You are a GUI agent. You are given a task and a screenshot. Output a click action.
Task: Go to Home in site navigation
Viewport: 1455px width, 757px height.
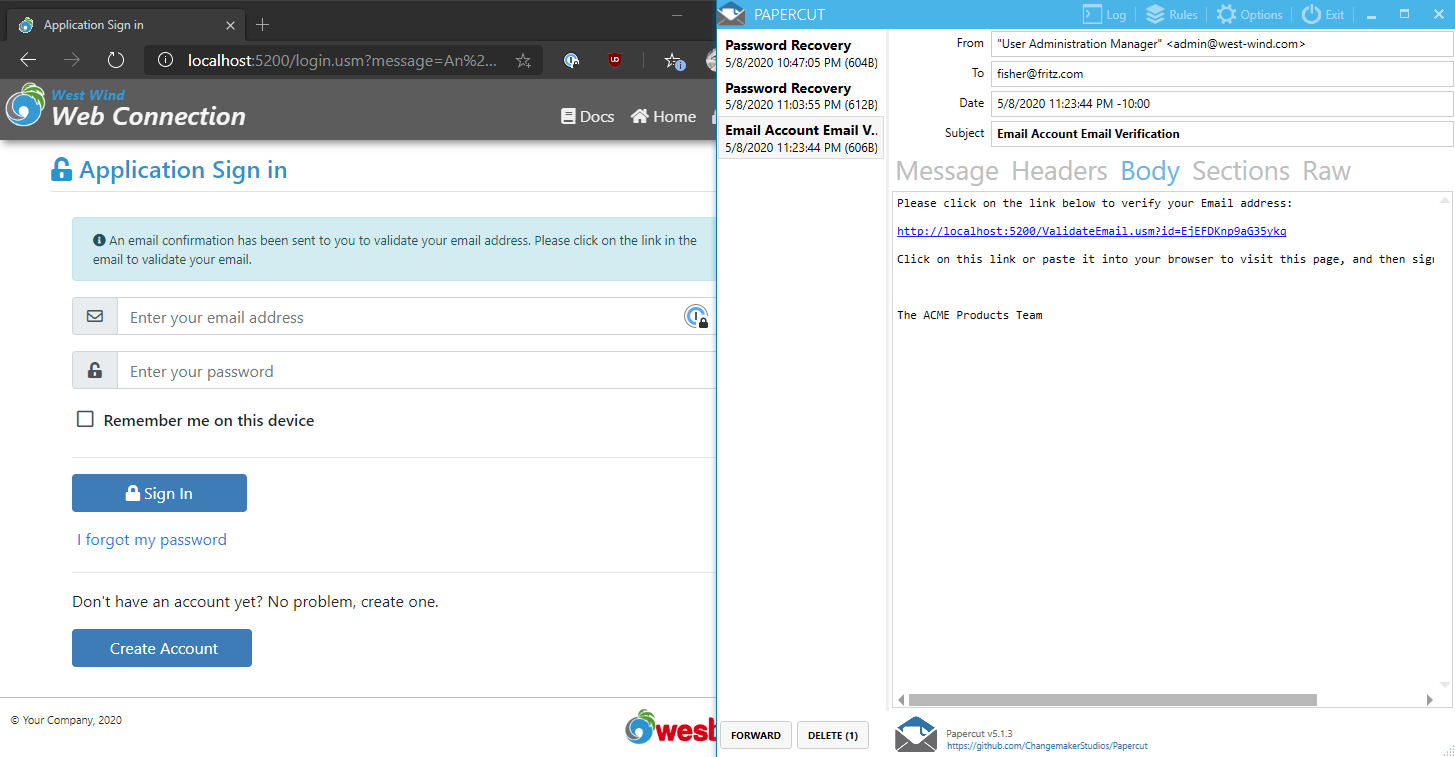[663, 116]
